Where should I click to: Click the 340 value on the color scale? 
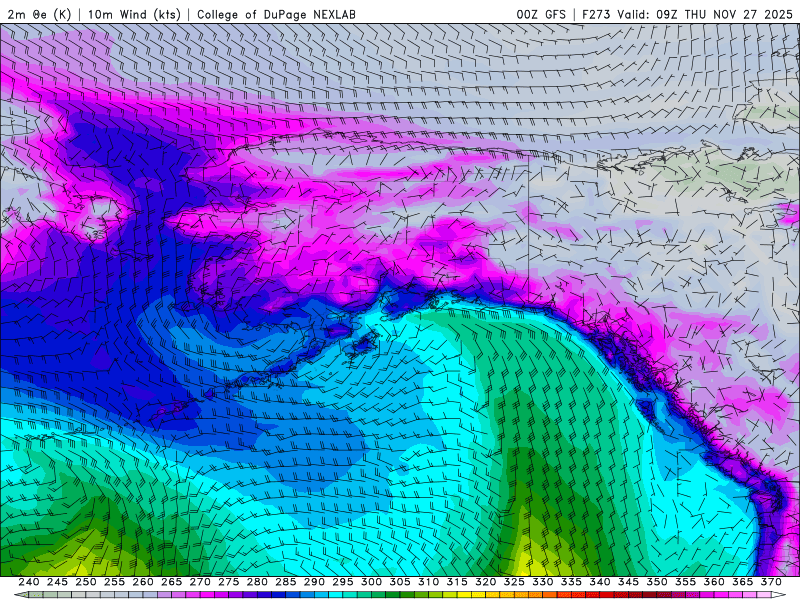(x=600, y=582)
